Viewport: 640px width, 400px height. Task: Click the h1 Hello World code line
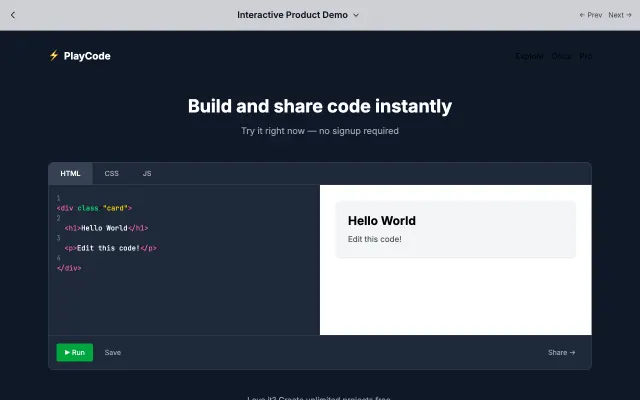[x=106, y=228]
